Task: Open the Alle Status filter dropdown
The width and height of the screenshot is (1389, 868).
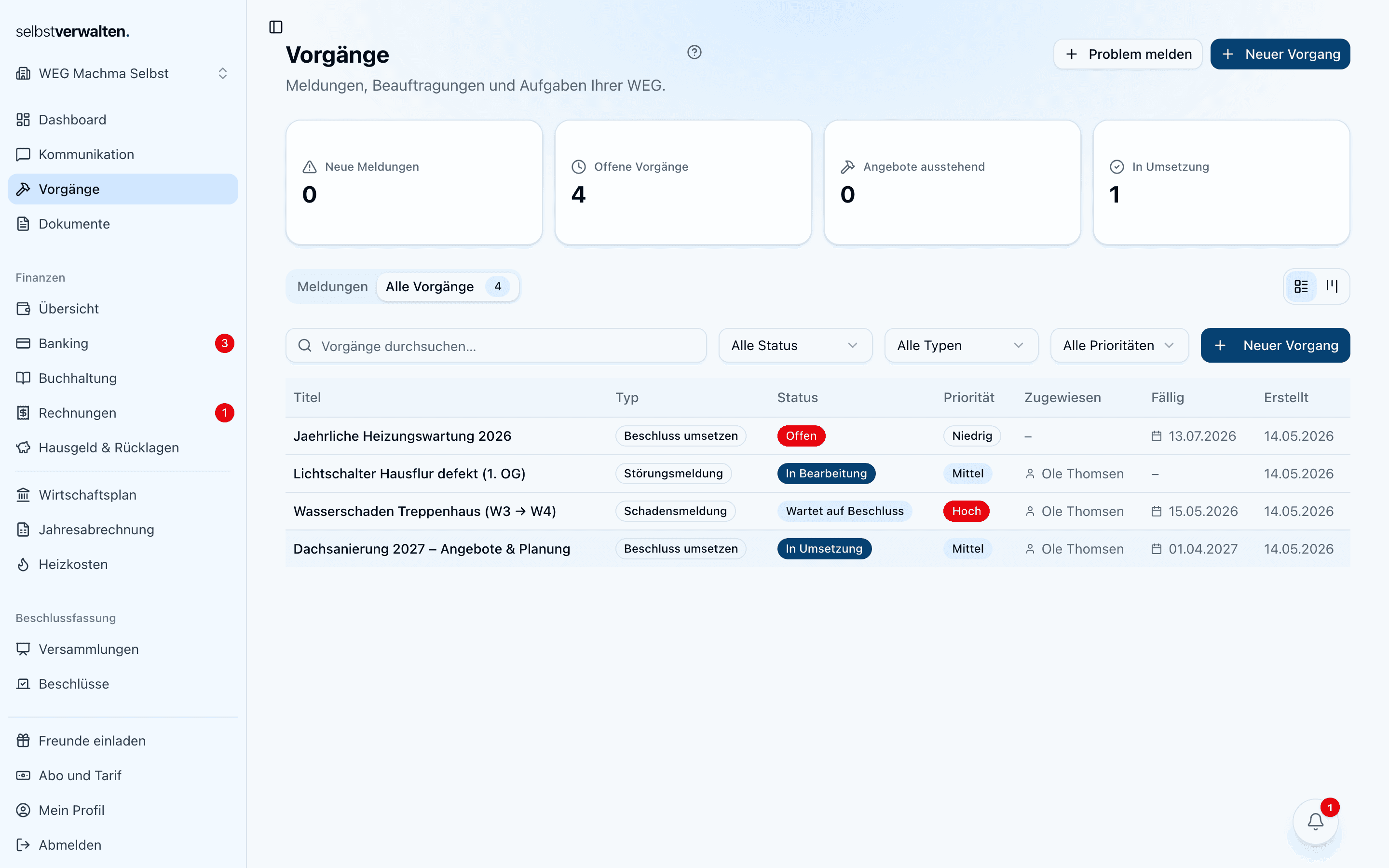Action: 795,346
